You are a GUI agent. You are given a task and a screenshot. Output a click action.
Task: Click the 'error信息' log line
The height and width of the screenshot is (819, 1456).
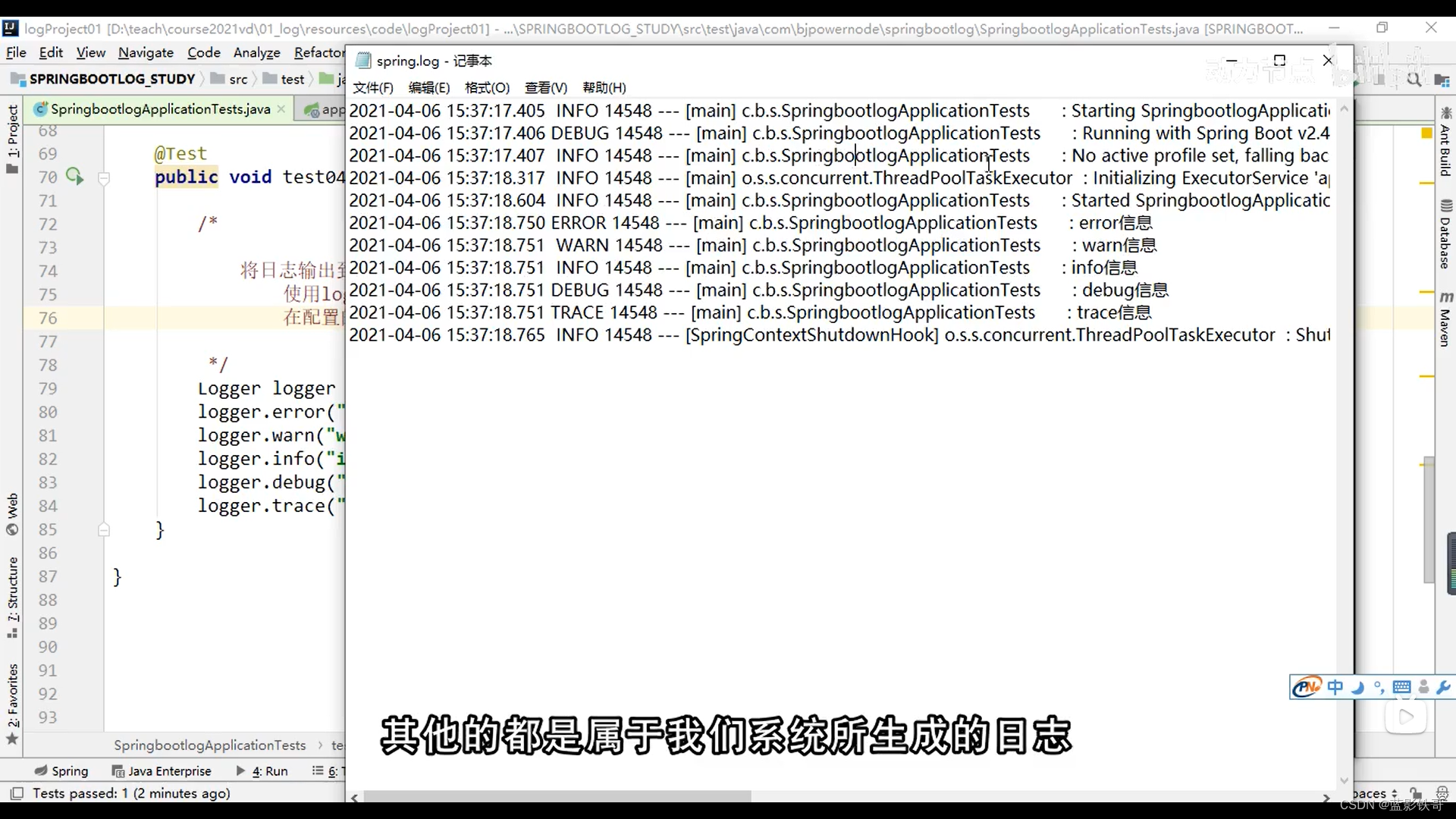click(x=751, y=223)
